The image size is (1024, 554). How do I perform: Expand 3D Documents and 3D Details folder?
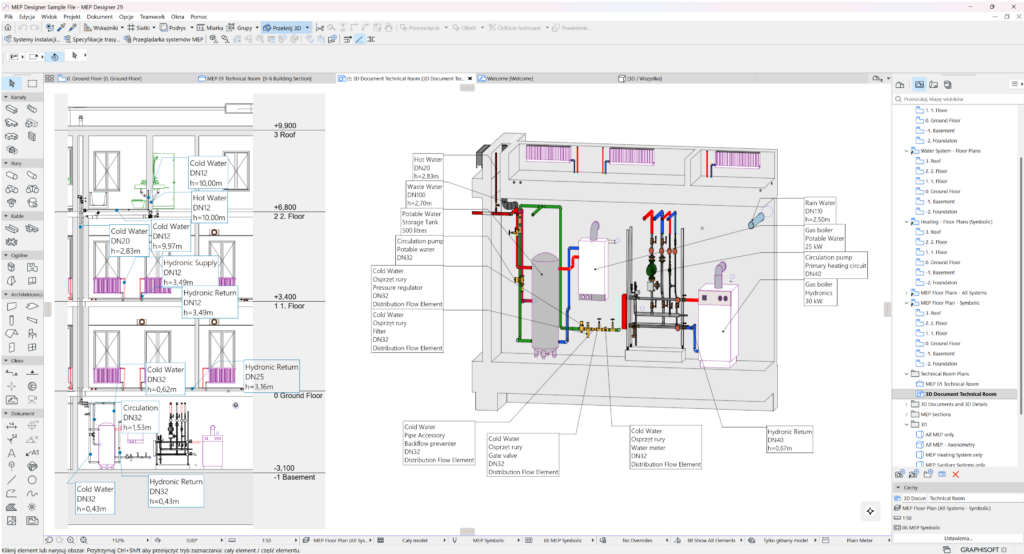(906, 404)
